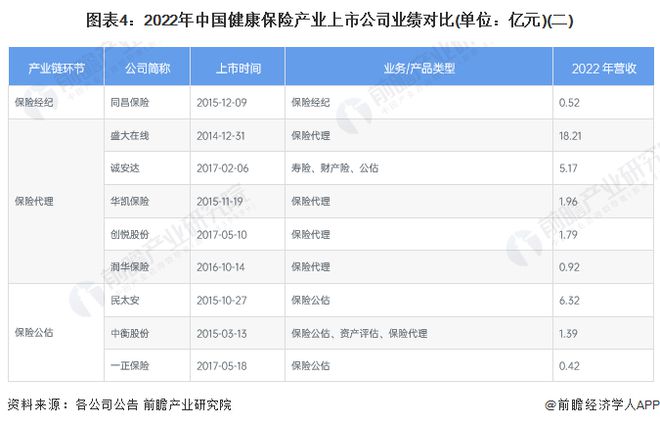The width and height of the screenshot is (660, 425).
Task: Click 保险代理 business type in 盛大在线 row
Action: tap(311, 135)
